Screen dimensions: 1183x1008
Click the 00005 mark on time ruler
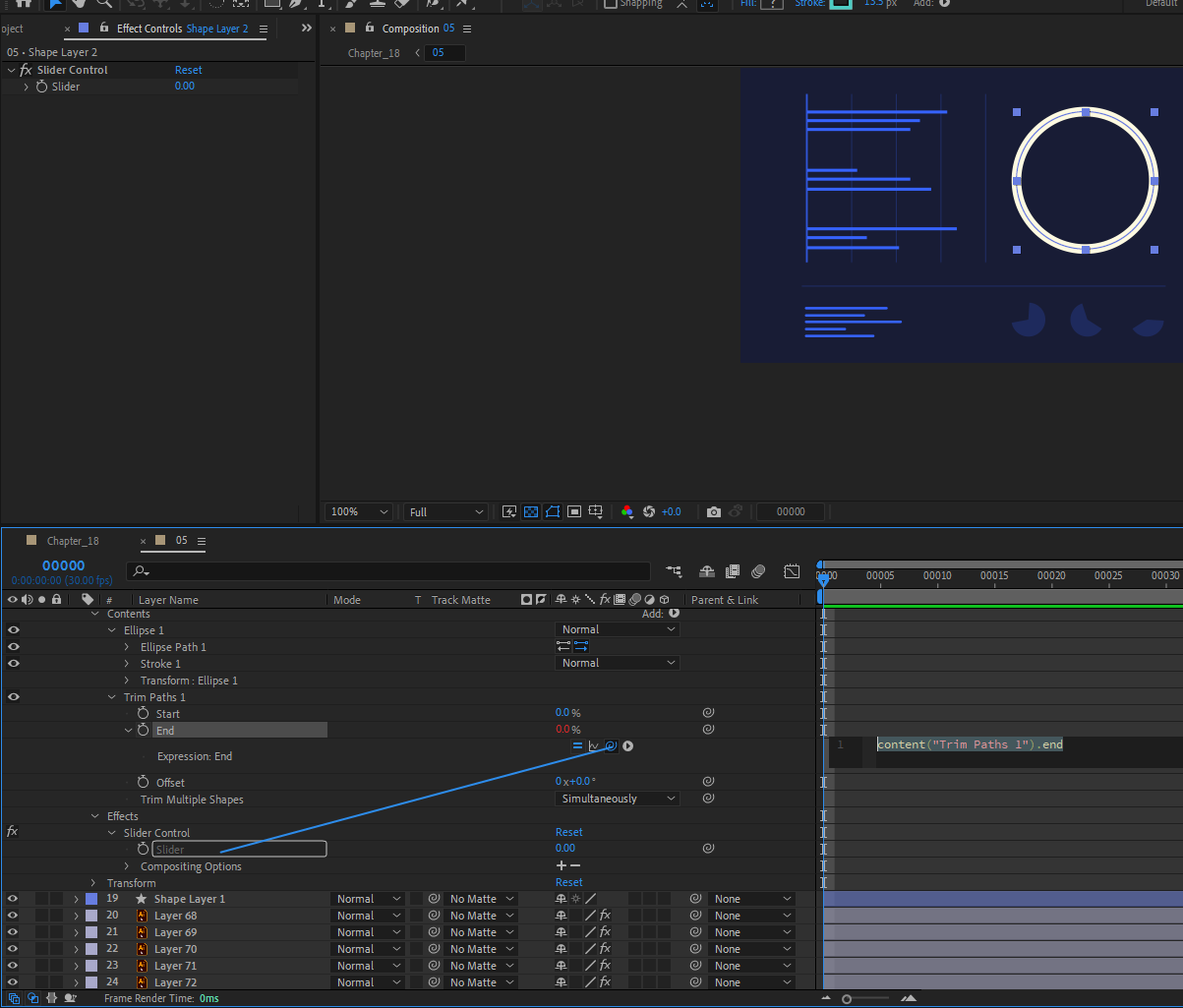880,575
